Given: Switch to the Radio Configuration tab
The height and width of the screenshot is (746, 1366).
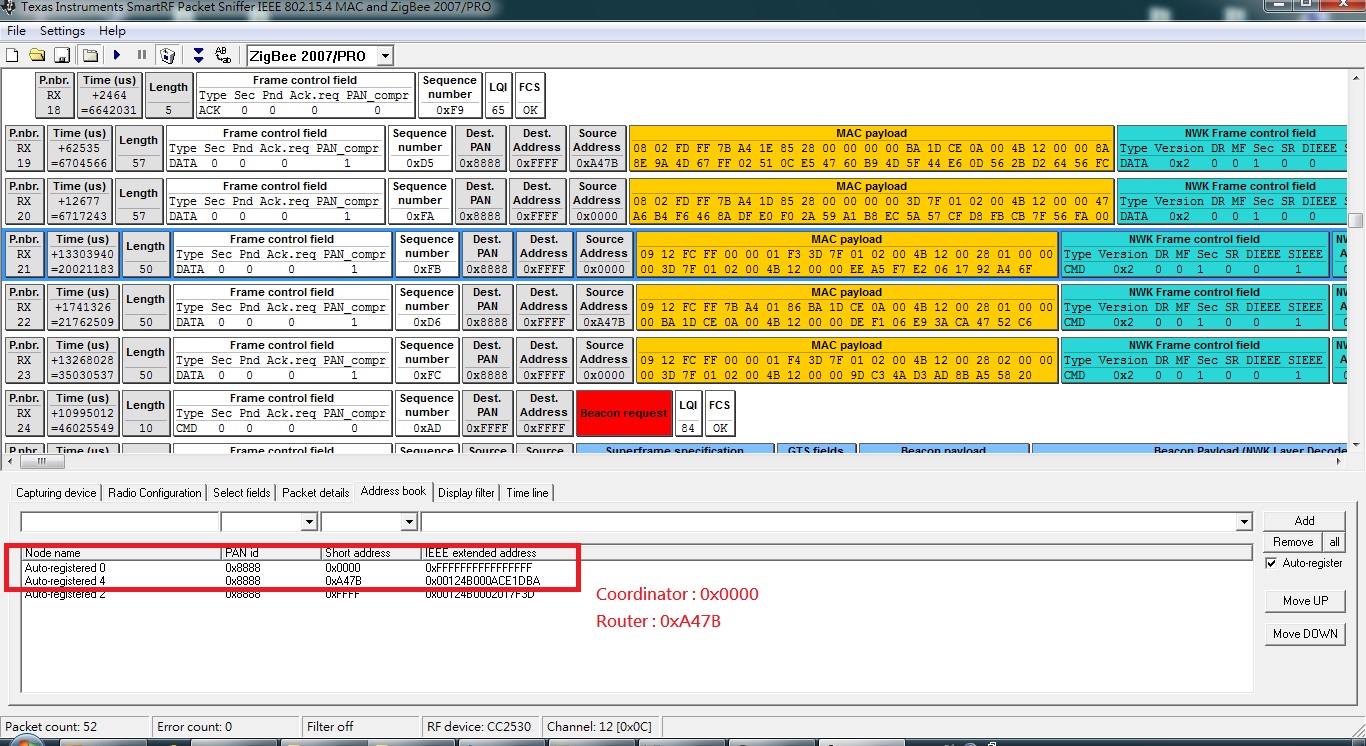Looking at the screenshot, I should pyautogui.click(x=154, y=493).
